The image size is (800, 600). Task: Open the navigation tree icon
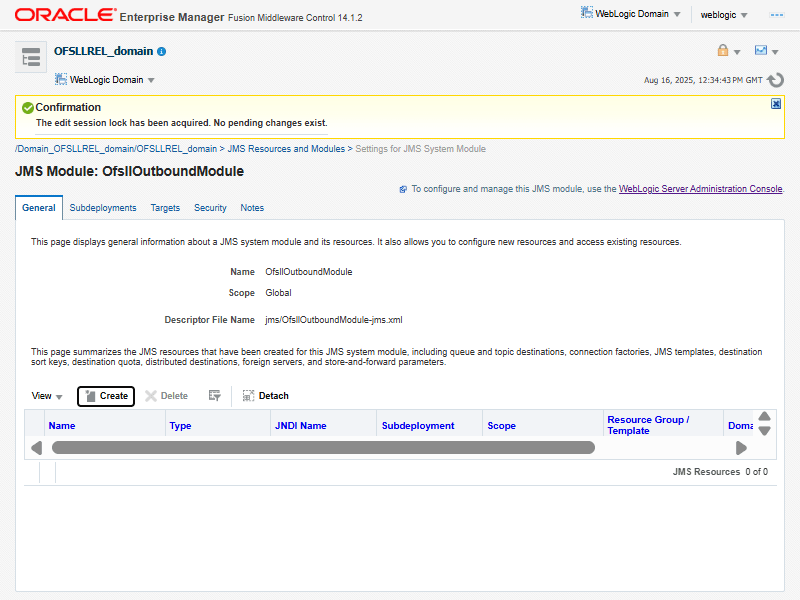coord(31,57)
